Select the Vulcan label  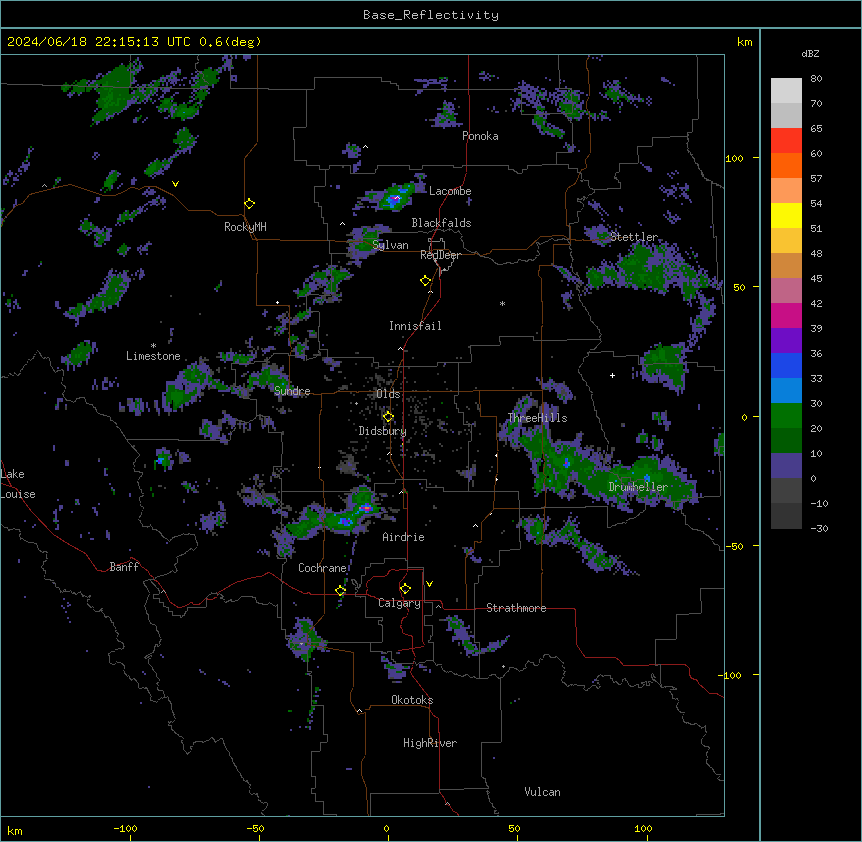point(542,792)
